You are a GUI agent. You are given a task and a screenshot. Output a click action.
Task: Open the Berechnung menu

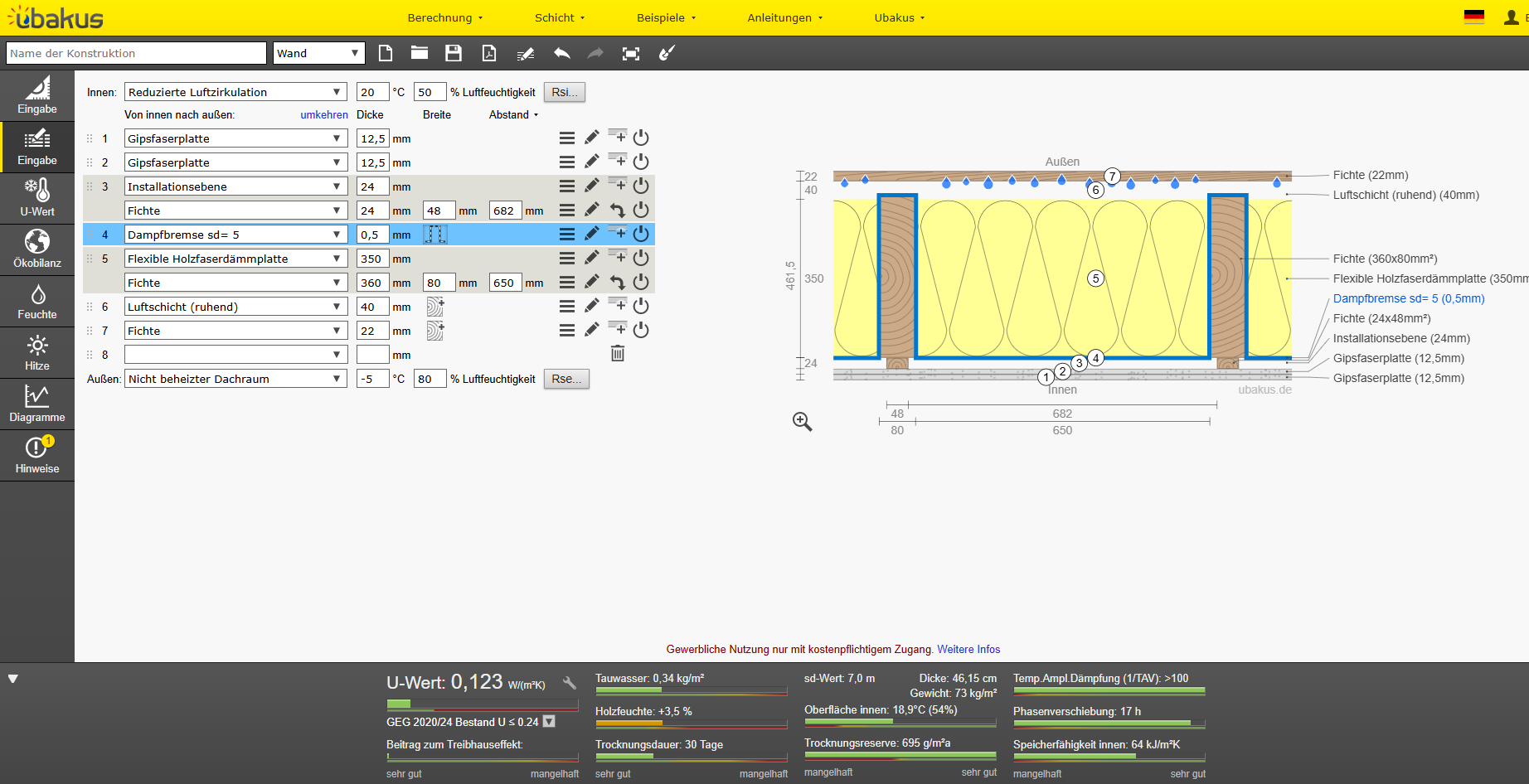[445, 17]
